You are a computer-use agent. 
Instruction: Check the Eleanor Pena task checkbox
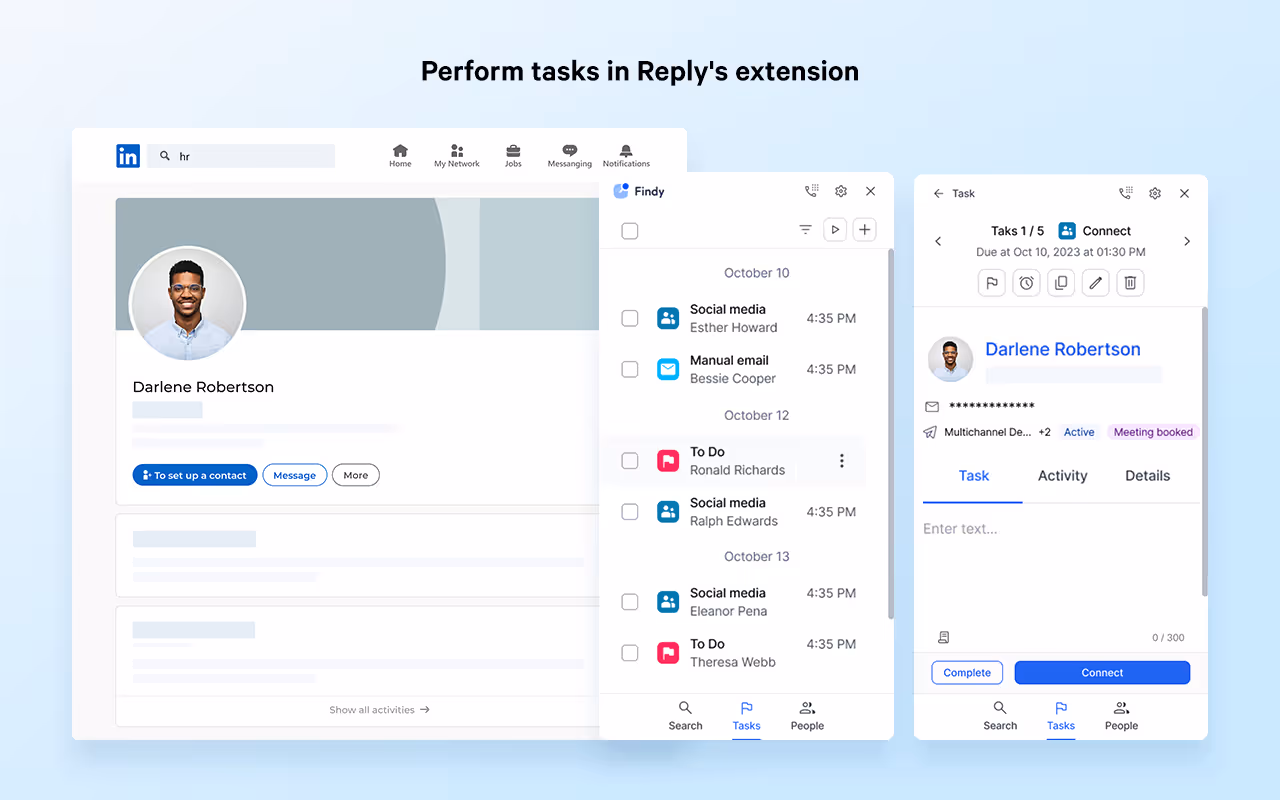click(x=630, y=602)
